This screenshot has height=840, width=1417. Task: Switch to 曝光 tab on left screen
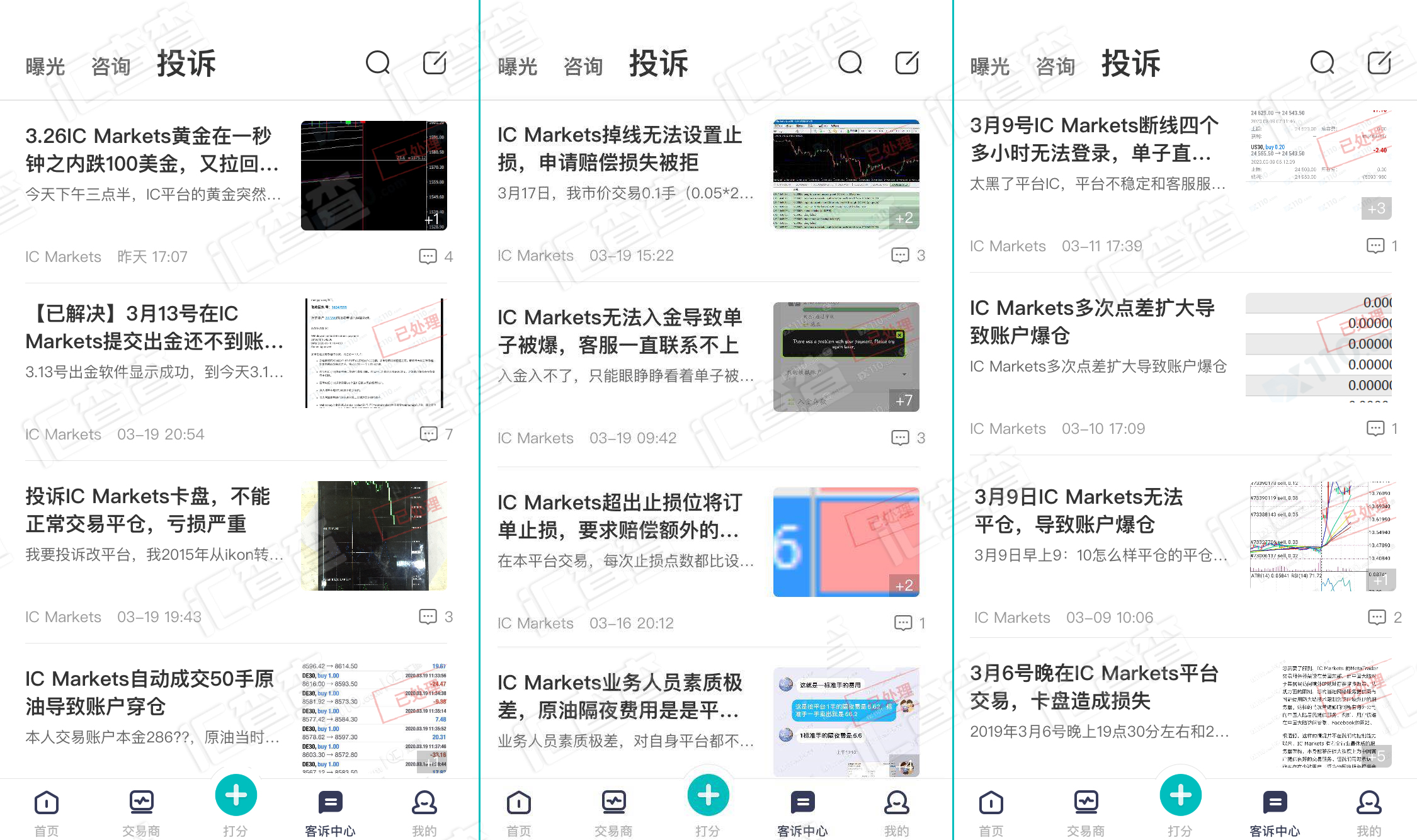point(45,66)
